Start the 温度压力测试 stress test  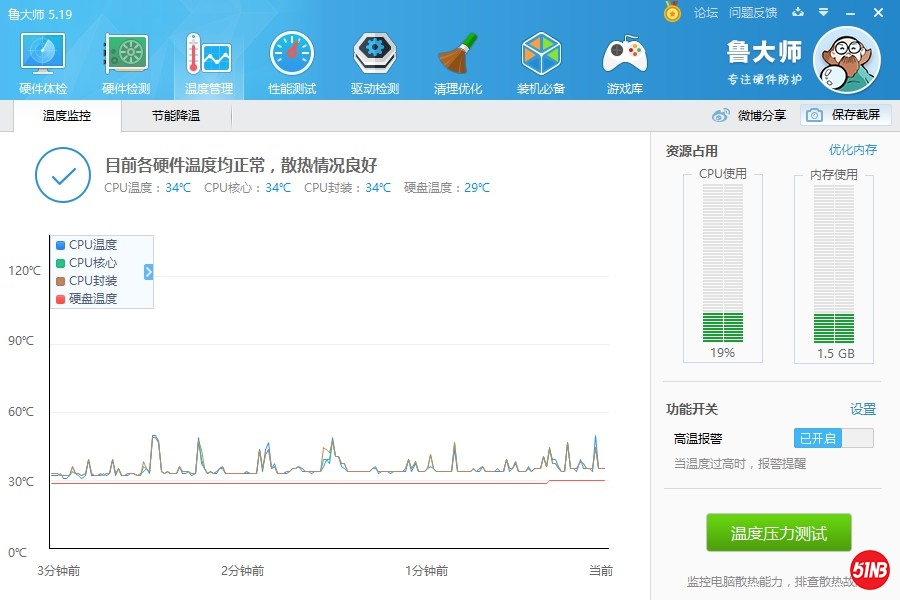coord(778,533)
